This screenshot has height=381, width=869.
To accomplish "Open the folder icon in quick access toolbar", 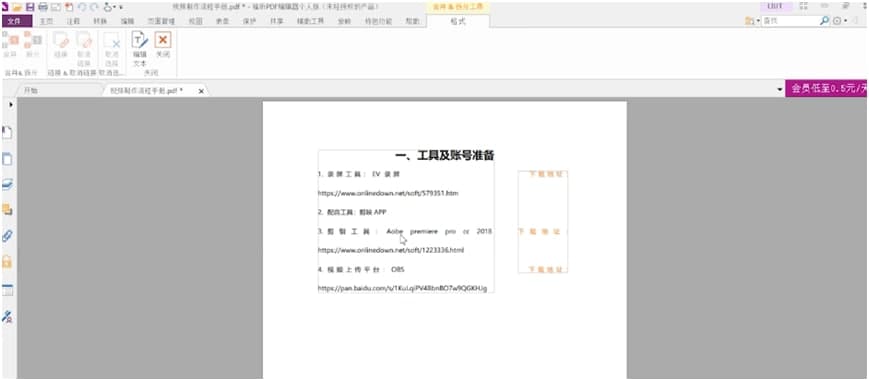I will 17,7.
